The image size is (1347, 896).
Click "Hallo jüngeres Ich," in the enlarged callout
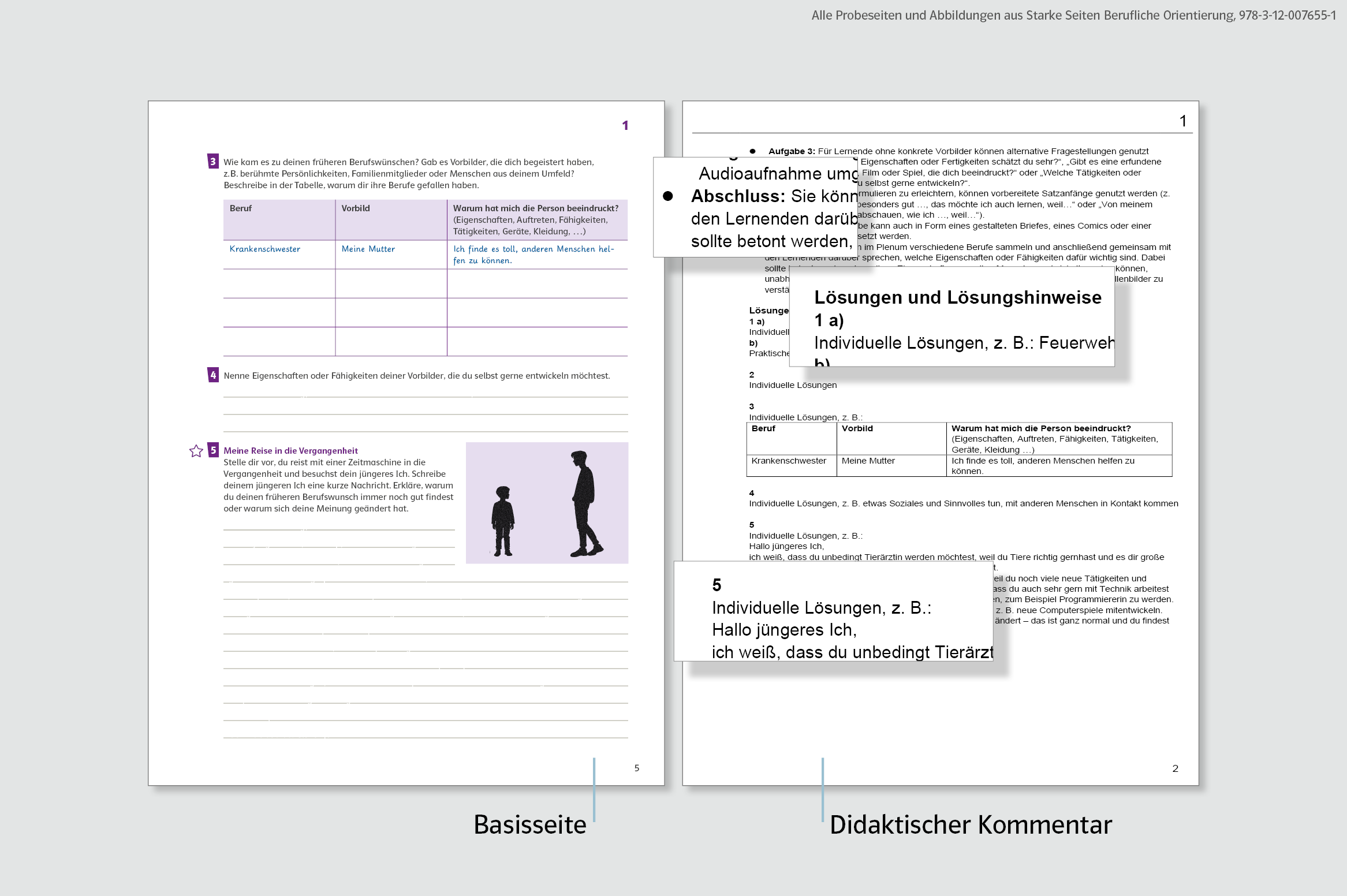click(784, 630)
